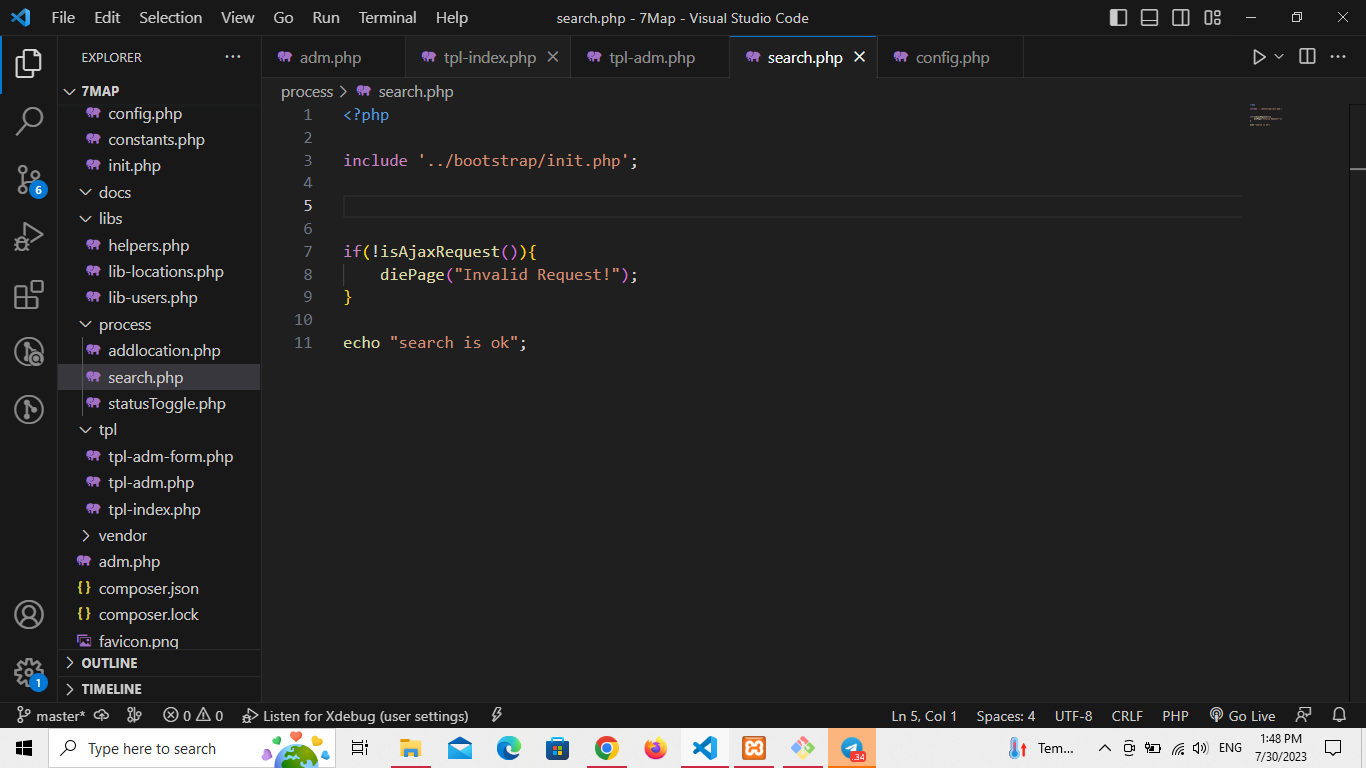1366x768 pixels.
Task: Open the Run and Debug view
Action: click(28, 237)
